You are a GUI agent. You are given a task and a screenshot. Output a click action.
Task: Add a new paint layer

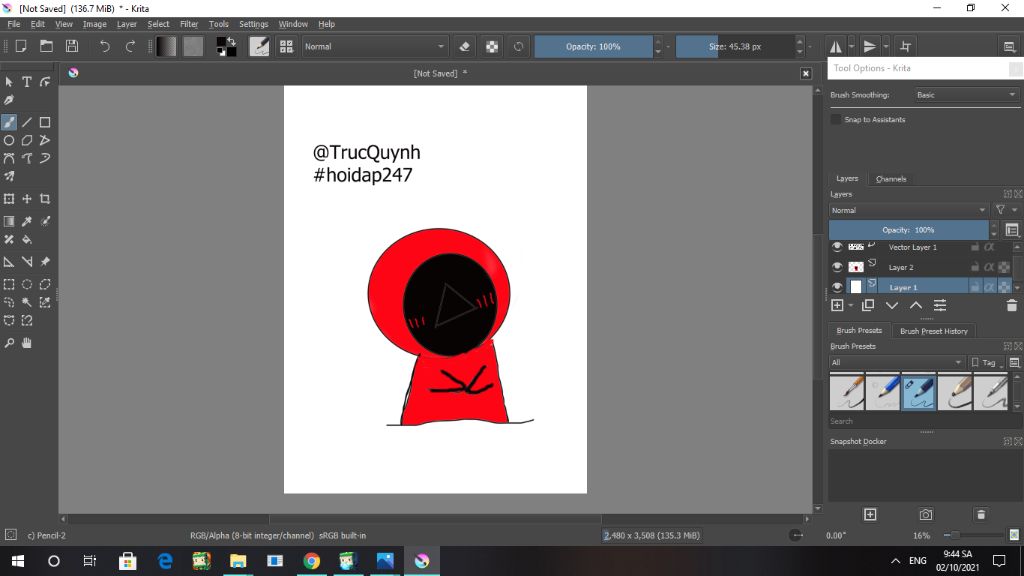[837, 306]
